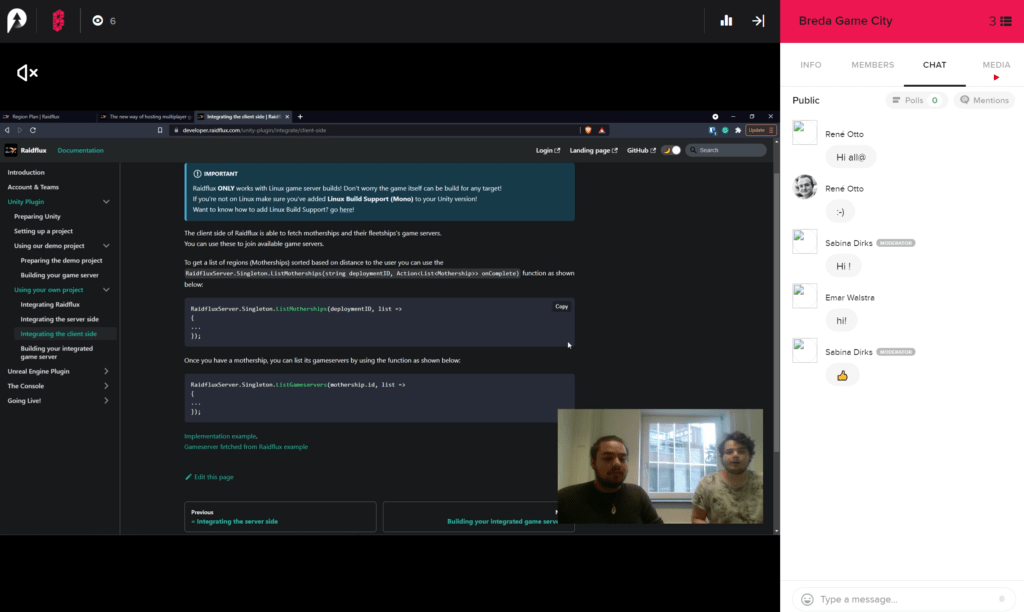Switch to The new way of hosting tab
Viewport: 1024px width, 612px height.
click(x=146, y=117)
